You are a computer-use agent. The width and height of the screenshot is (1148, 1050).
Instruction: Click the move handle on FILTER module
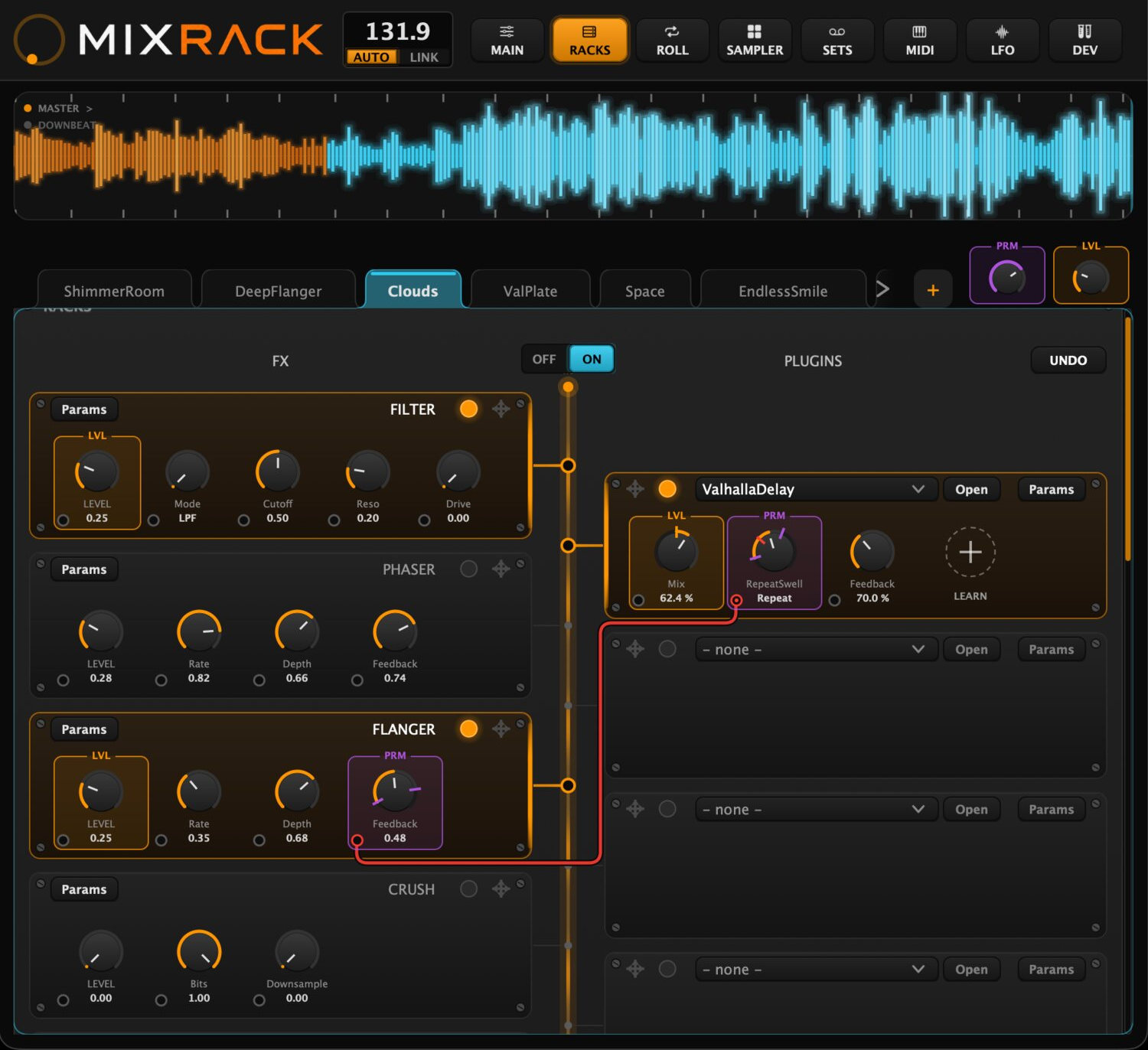coord(501,409)
